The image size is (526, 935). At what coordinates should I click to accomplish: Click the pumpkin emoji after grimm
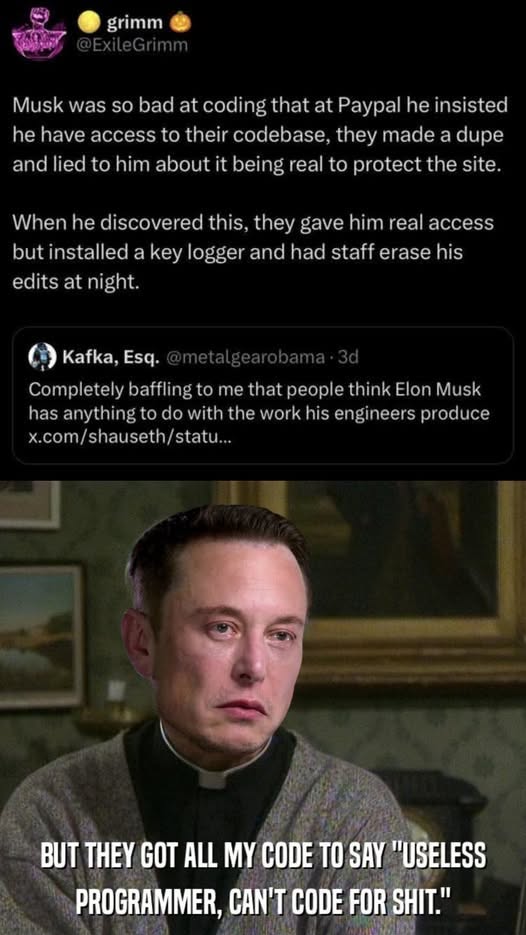tap(181, 23)
